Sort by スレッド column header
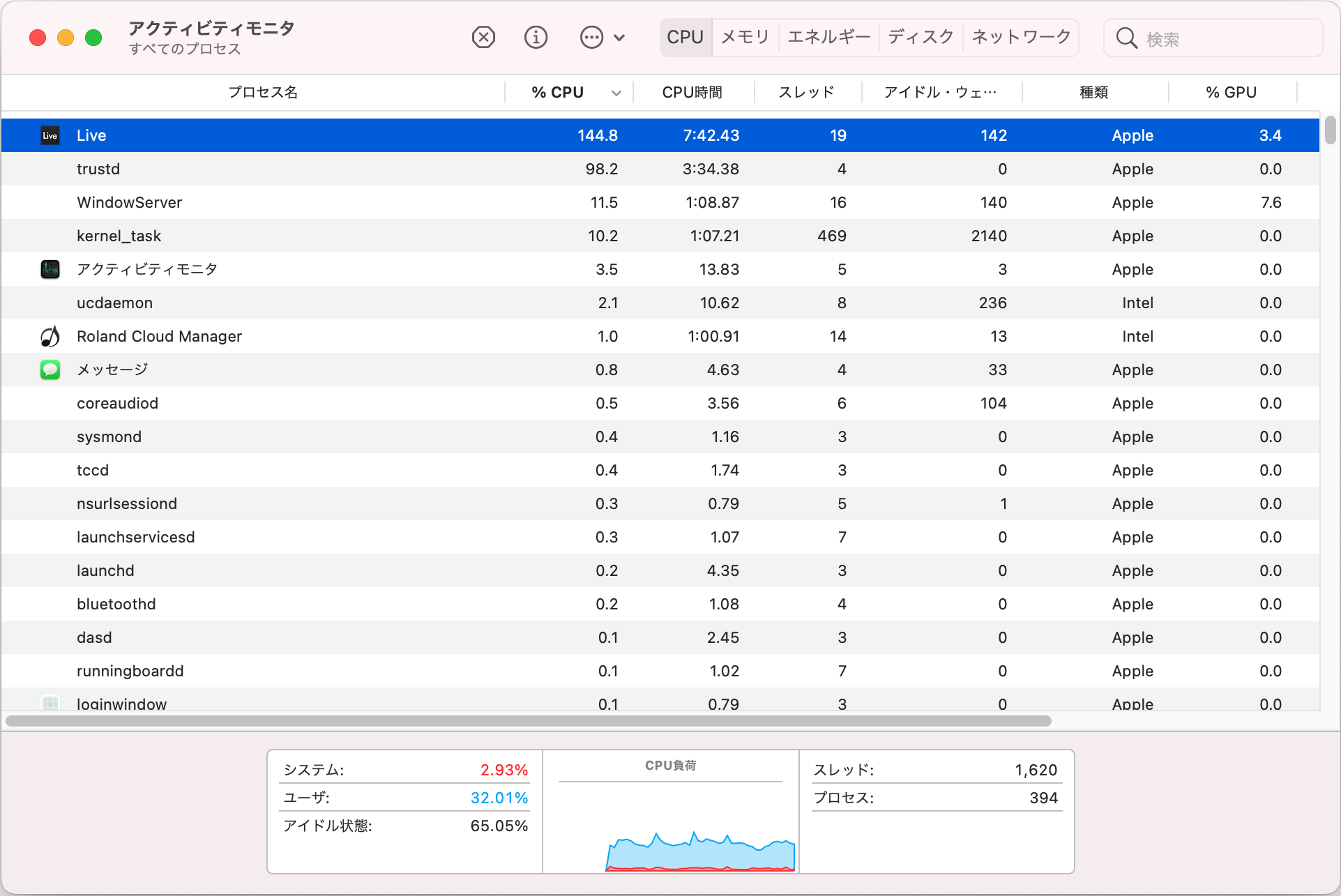This screenshot has height=896, width=1341. (x=806, y=92)
